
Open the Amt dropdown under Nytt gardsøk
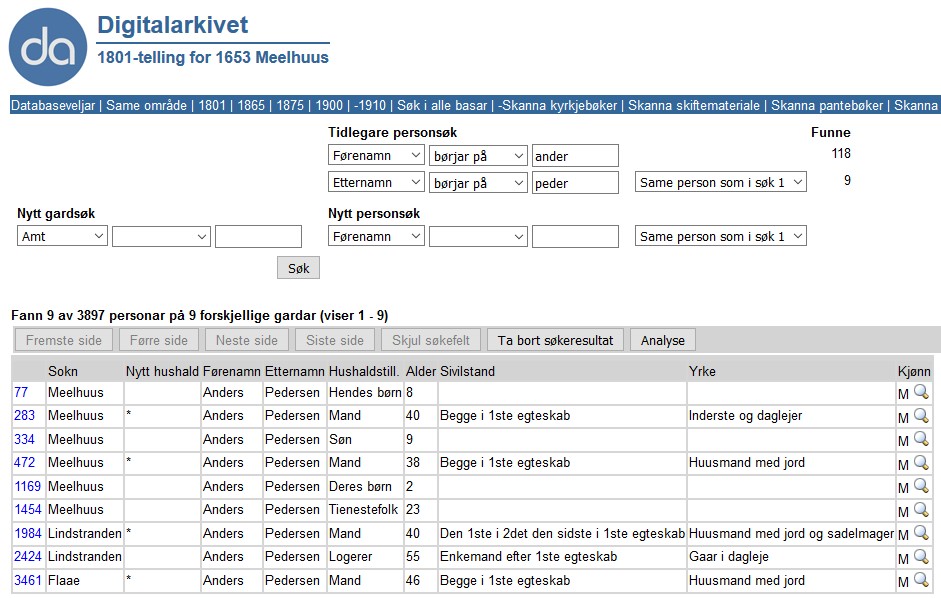click(62, 237)
